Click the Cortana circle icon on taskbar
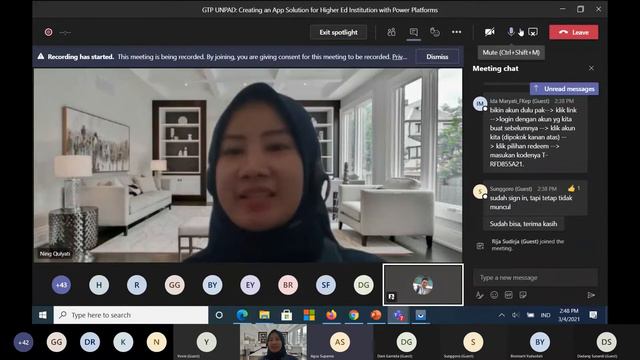640x360 pixels. 219,315
